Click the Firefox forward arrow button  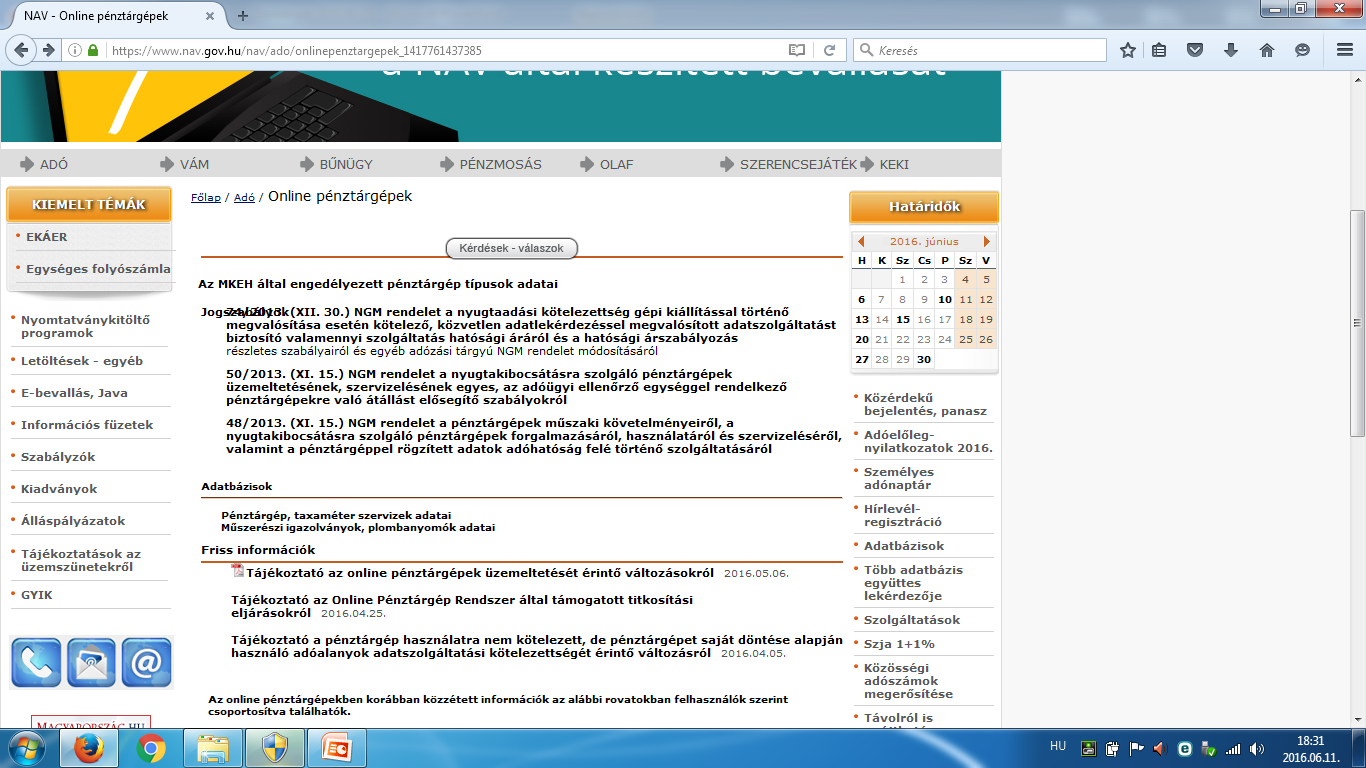[48, 50]
